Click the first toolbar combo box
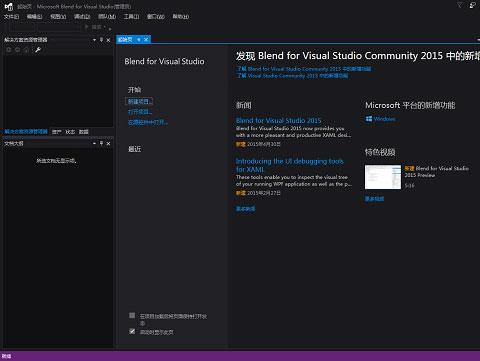 point(22,27)
